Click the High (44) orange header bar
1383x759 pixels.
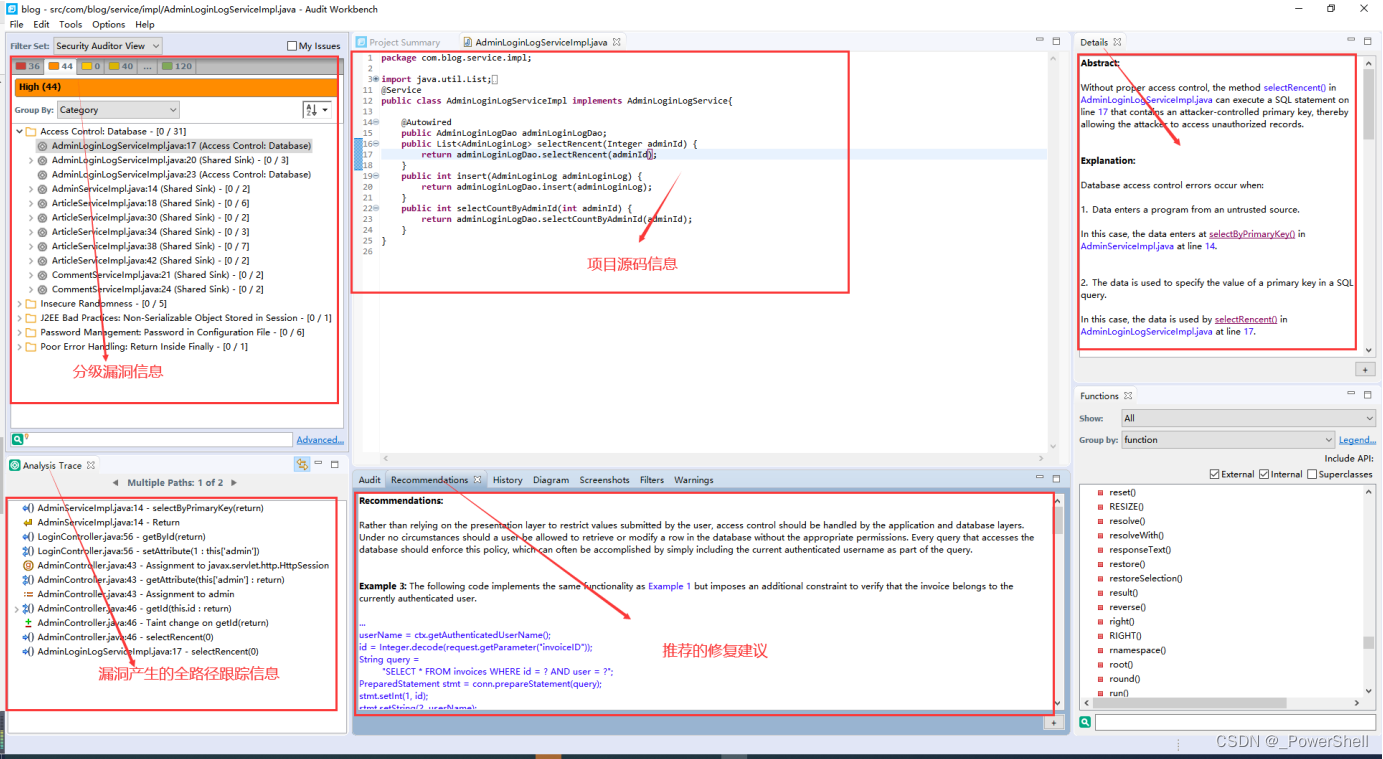177,87
